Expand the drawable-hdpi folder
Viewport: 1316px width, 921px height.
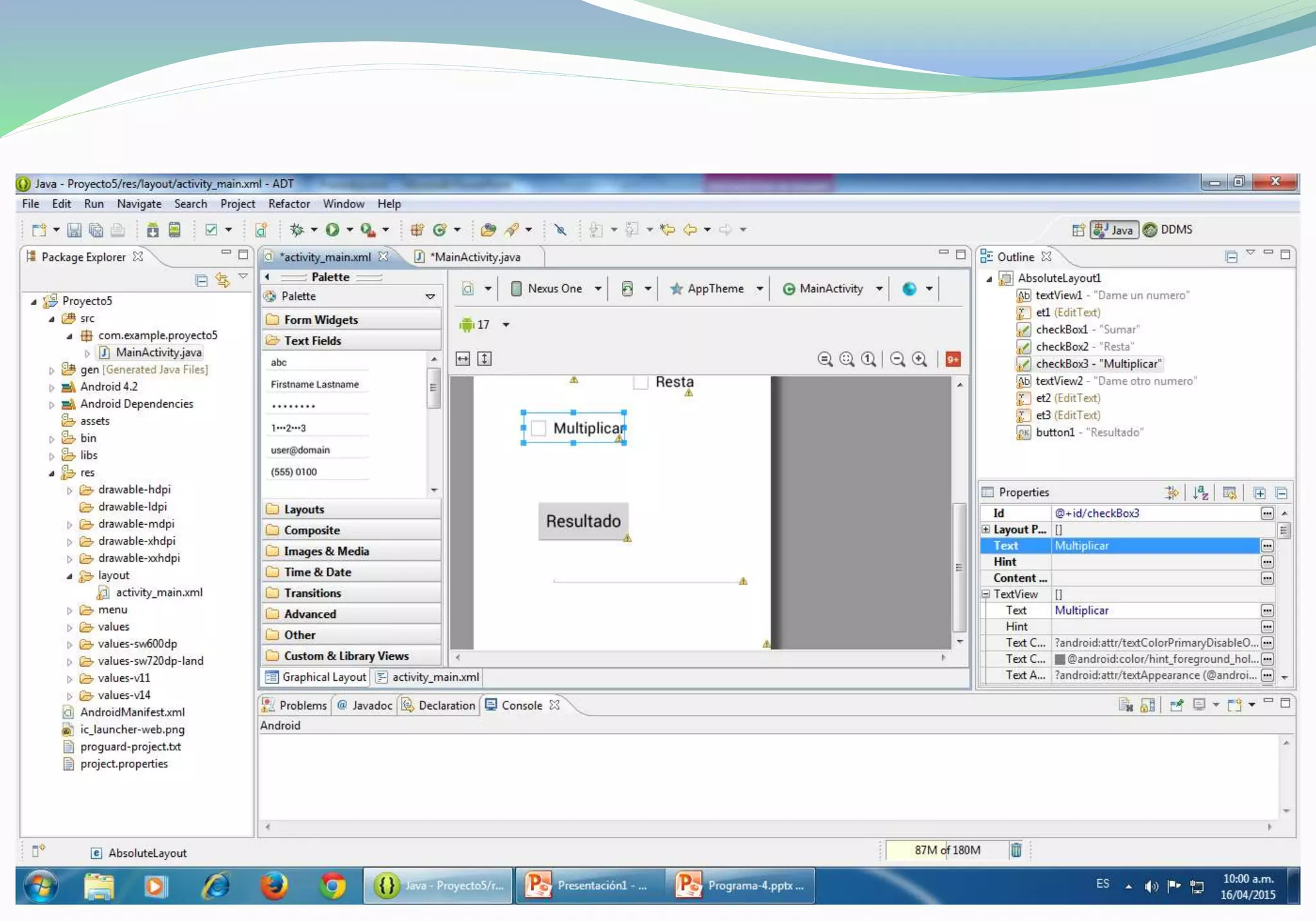click(70, 490)
